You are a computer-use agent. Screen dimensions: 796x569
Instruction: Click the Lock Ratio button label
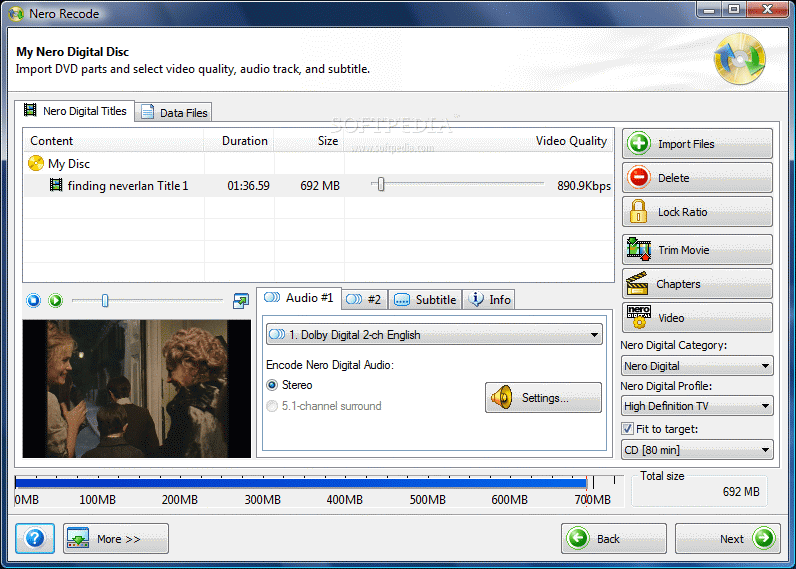click(x=682, y=212)
